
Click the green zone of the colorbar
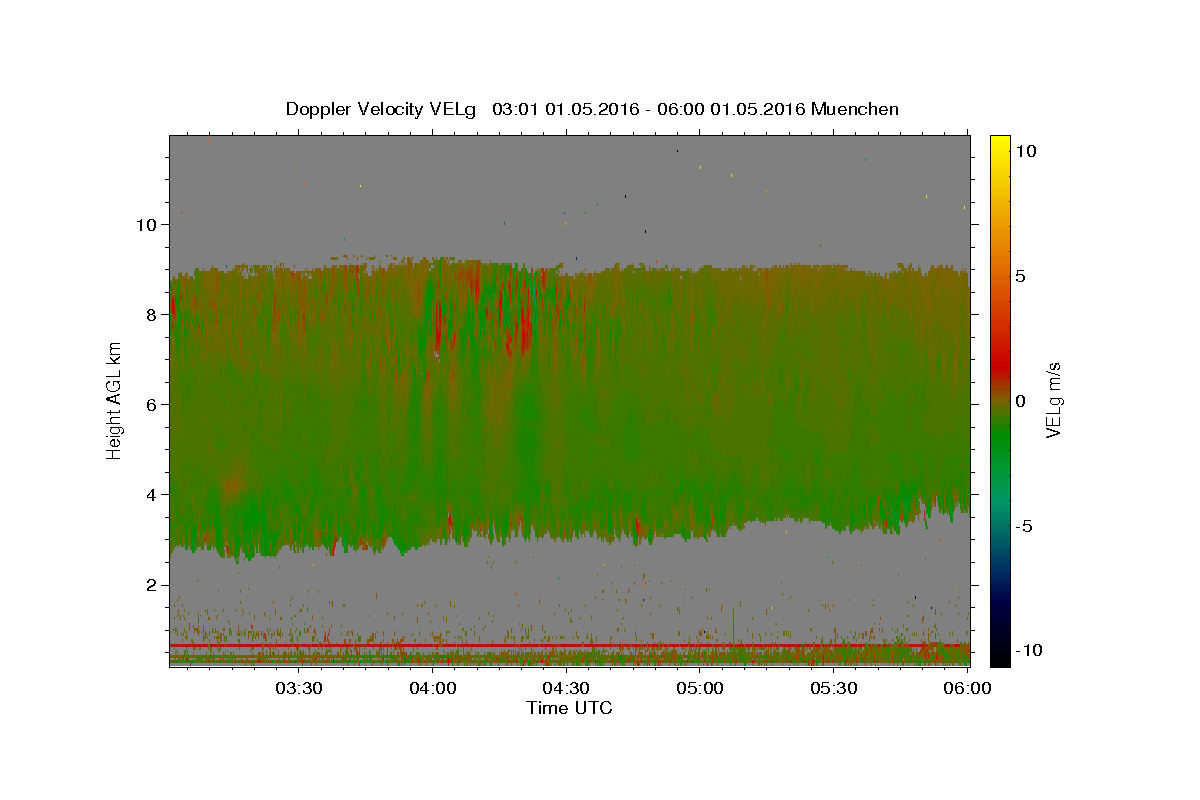1000,440
